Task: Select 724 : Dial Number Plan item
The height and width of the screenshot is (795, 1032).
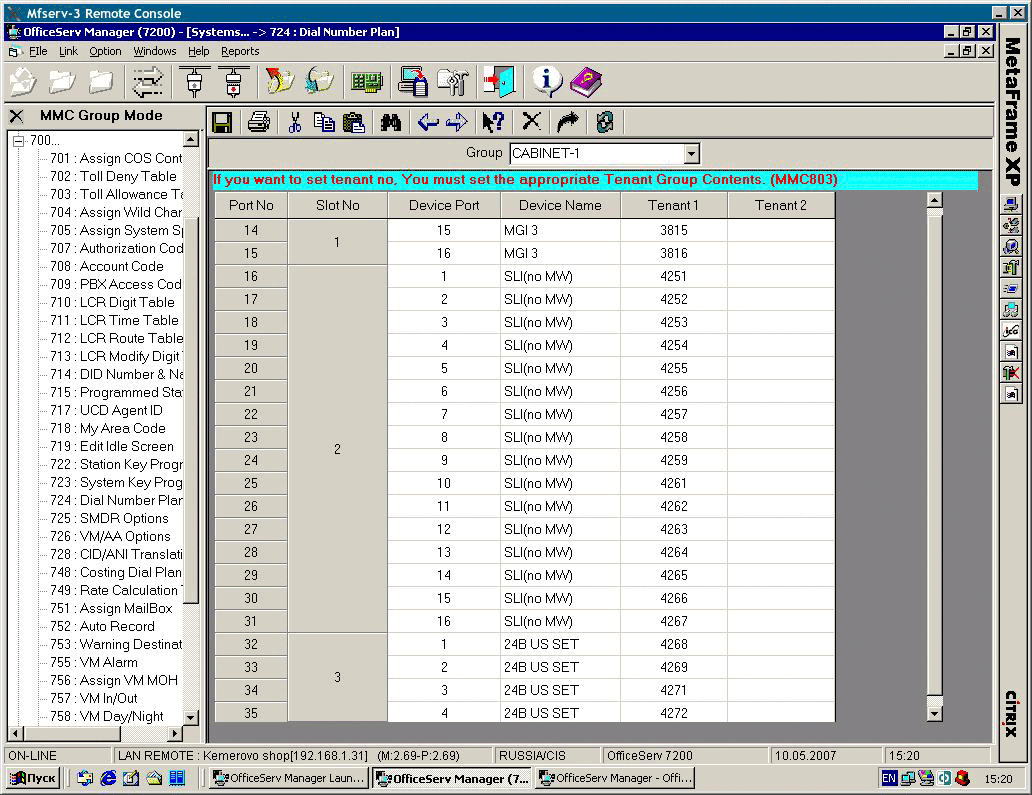Action: pyautogui.click(x=116, y=501)
